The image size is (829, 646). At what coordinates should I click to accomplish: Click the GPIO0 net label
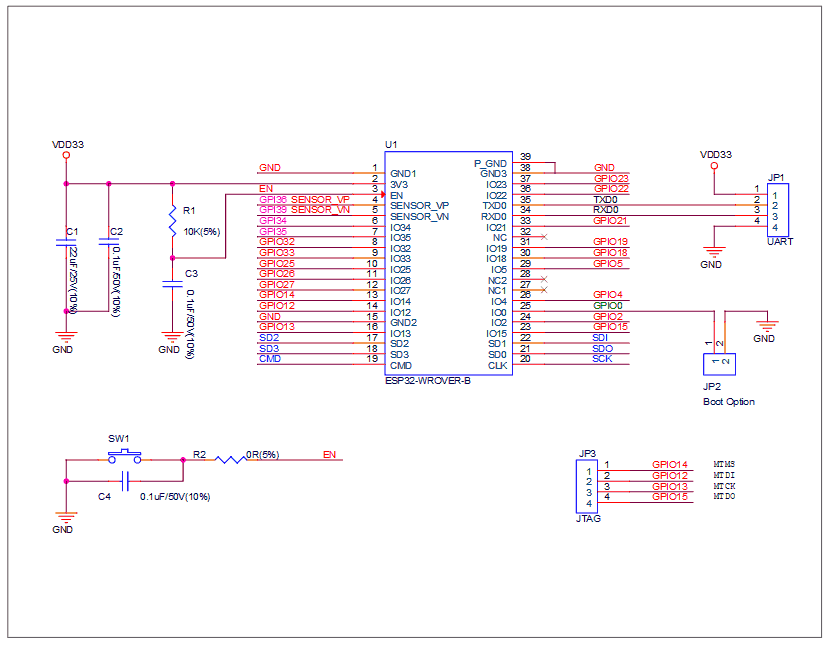(608, 306)
